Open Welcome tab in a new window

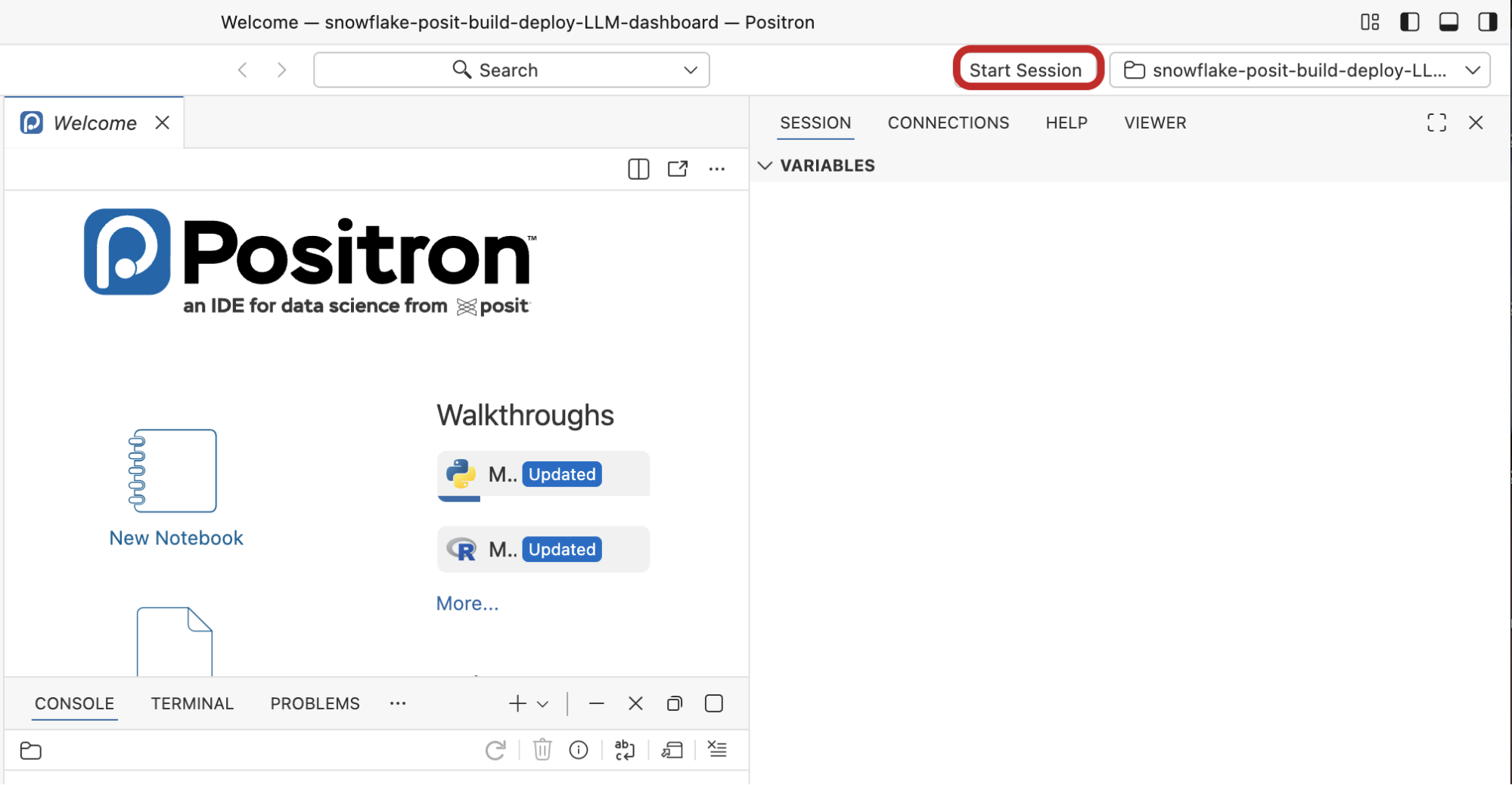(x=677, y=169)
